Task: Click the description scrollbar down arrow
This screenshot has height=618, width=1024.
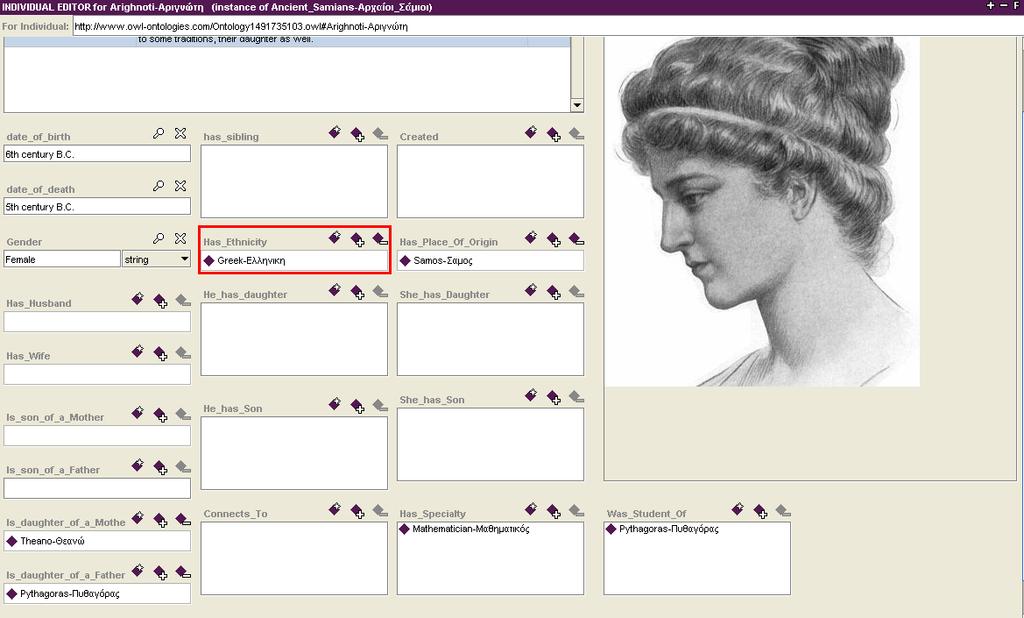Action: pos(577,105)
